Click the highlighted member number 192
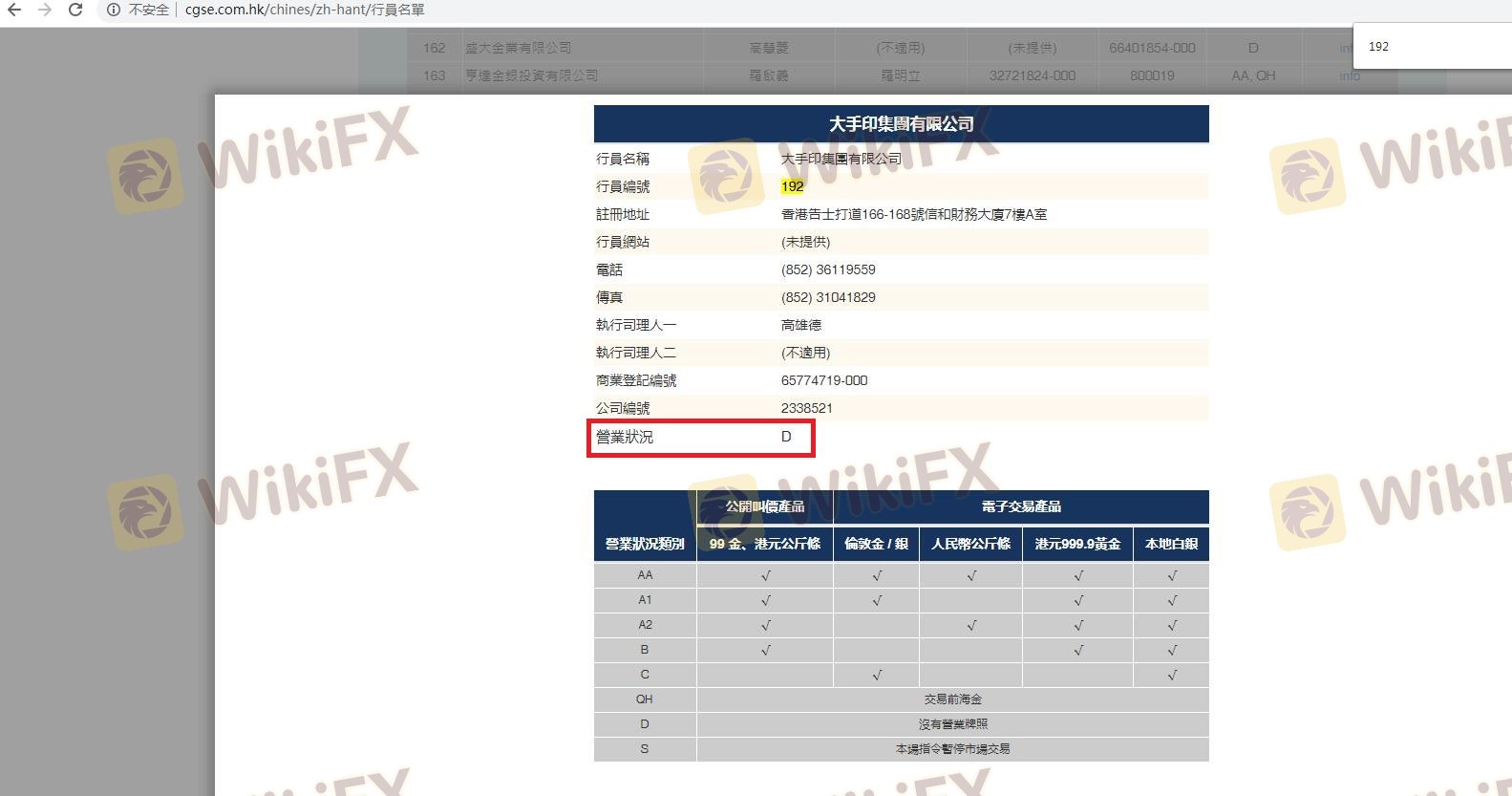Image resolution: width=1512 pixels, height=796 pixels. pyautogui.click(x=792, y=186)
